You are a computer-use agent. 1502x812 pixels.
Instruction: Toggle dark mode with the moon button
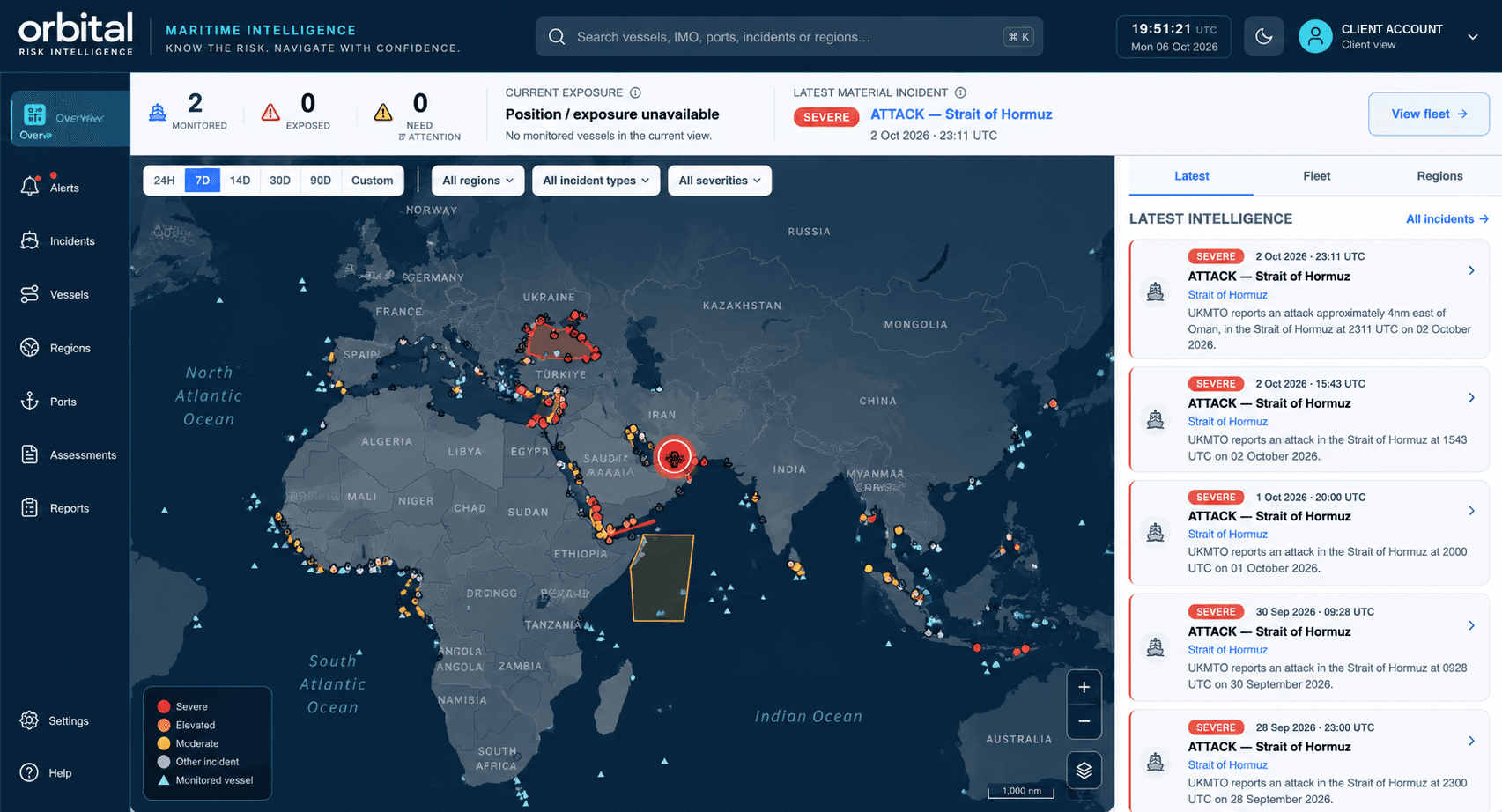(1263, 36)
